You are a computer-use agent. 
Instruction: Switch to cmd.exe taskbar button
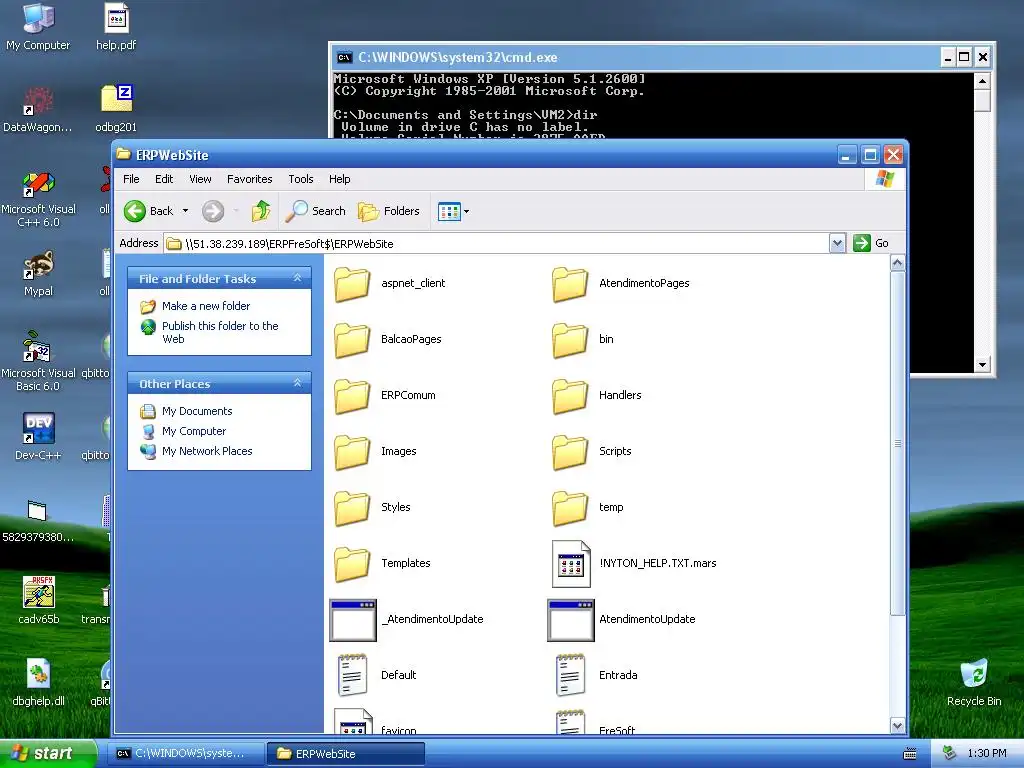187,754
